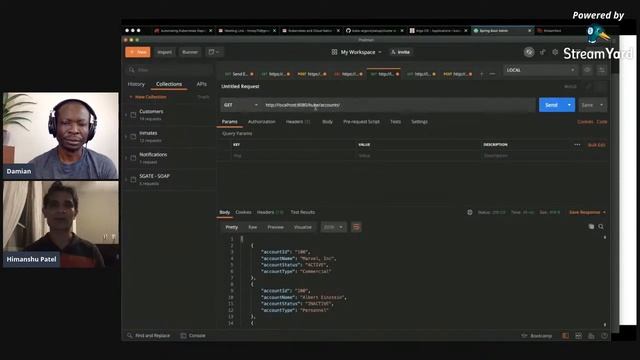Select the Tests request tab
Screen dimensions: 640x360
point(396,122)
